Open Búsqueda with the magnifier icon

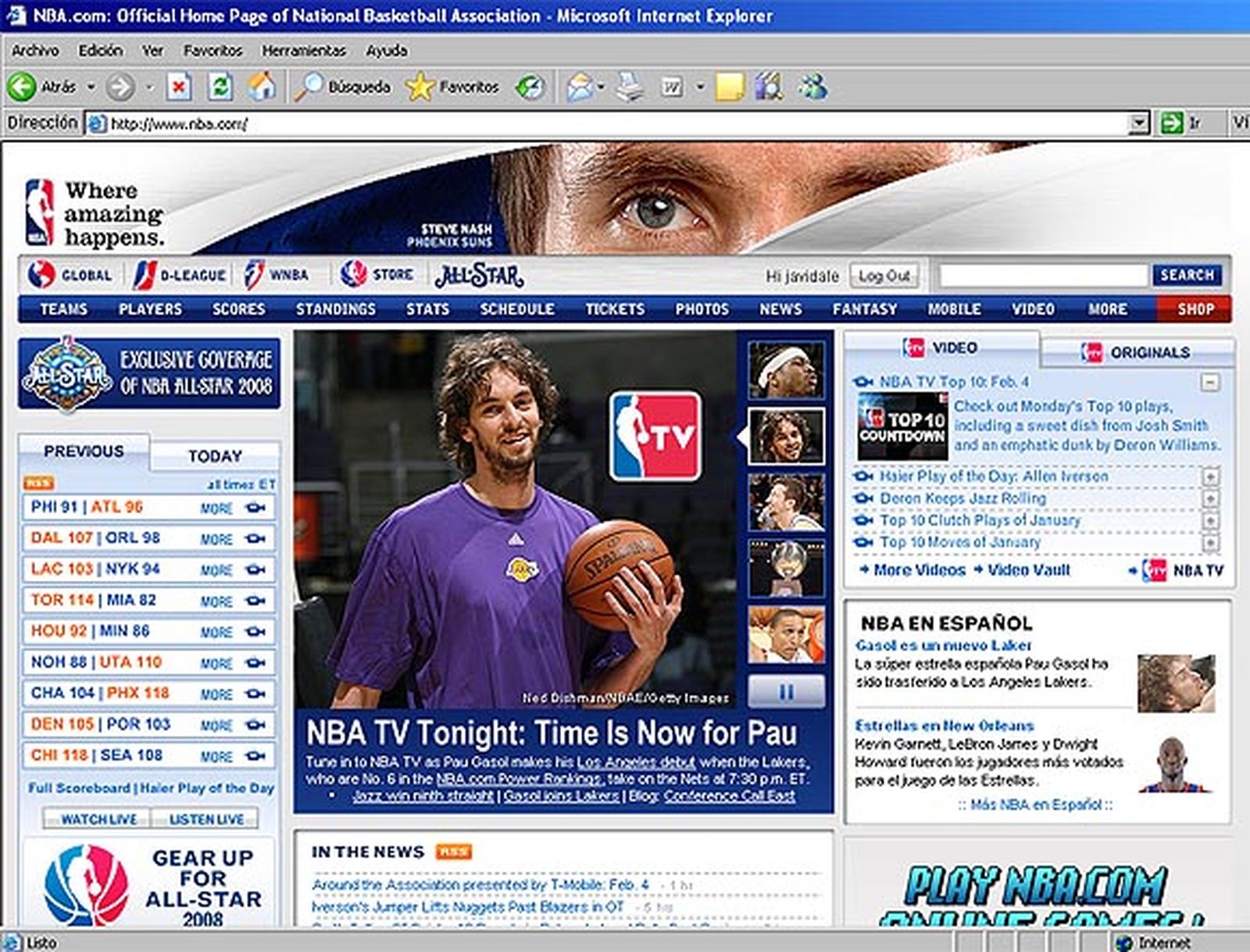312,87
